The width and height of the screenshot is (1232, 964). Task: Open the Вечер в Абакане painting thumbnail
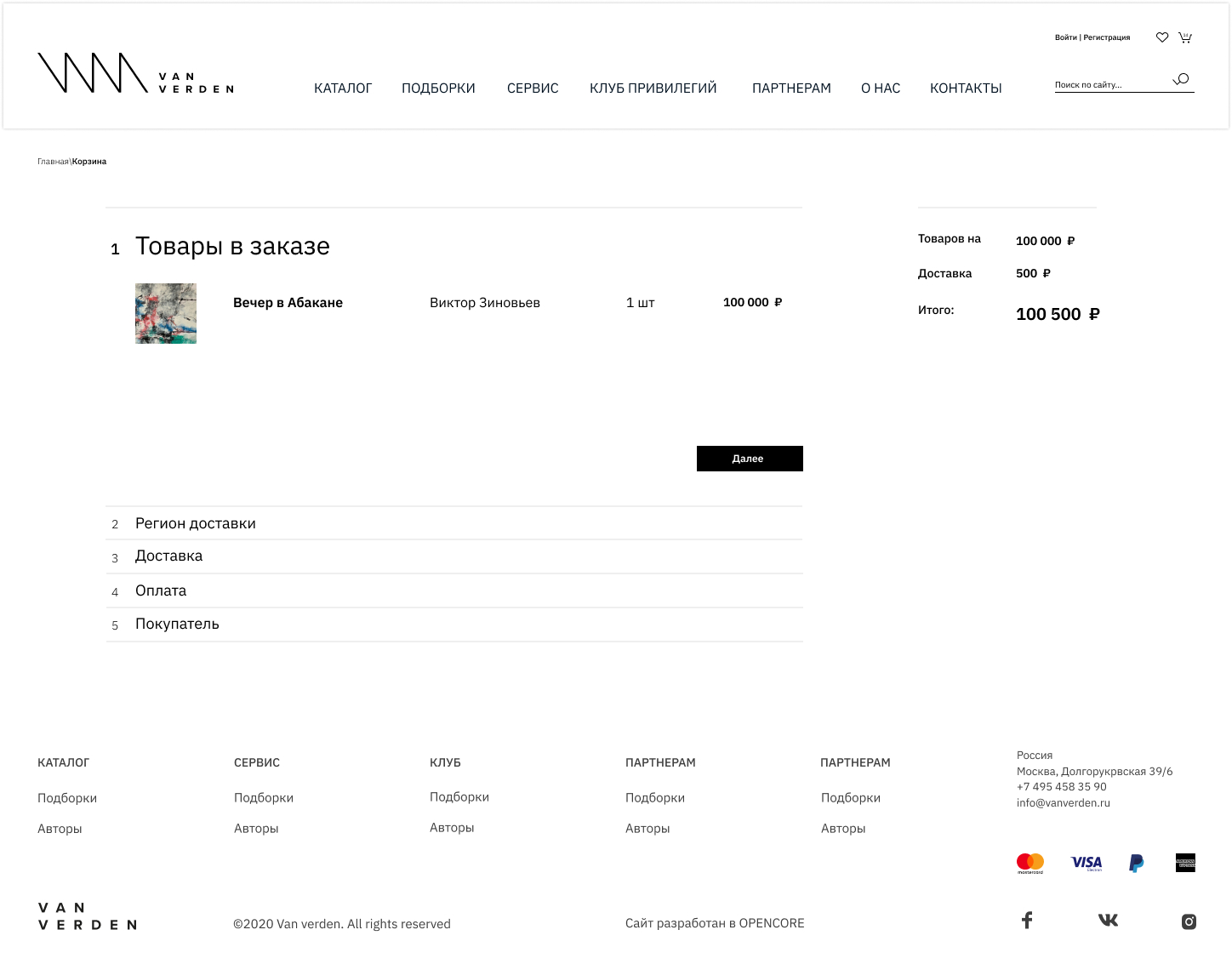166,313
